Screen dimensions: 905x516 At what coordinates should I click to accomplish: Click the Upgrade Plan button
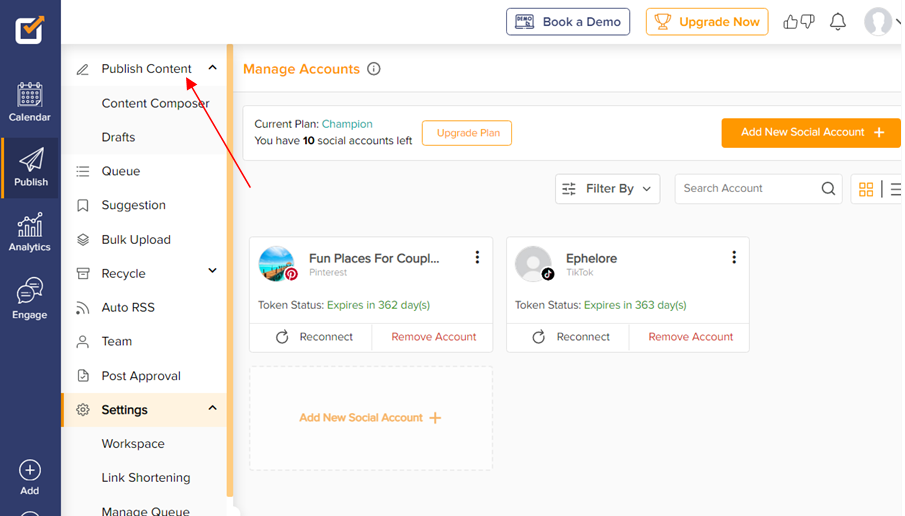coord(467,133)
